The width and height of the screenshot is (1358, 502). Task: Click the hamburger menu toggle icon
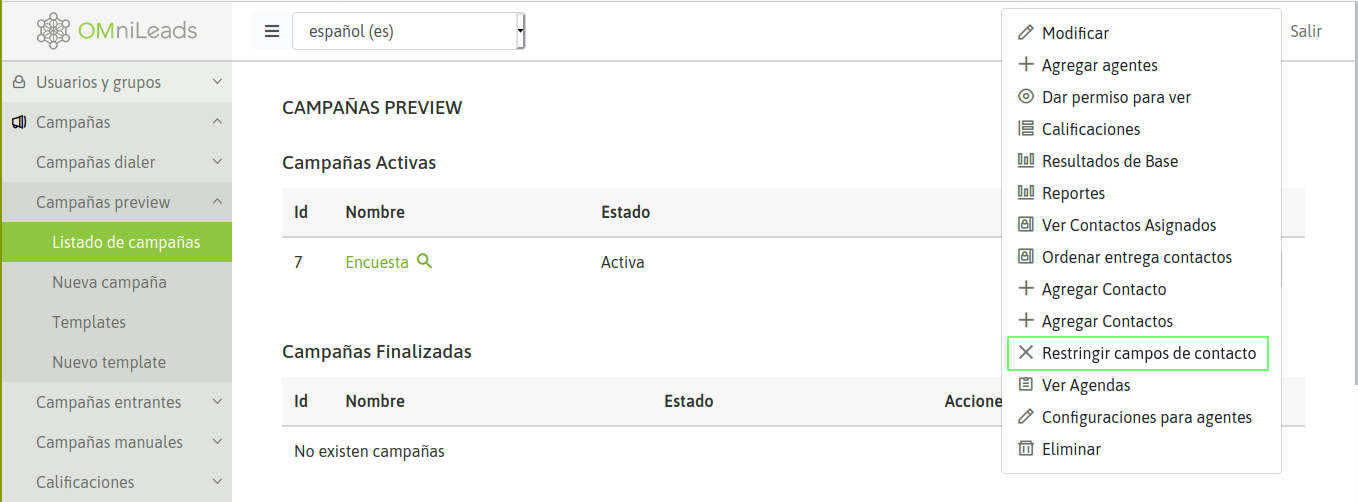point(272,31)
